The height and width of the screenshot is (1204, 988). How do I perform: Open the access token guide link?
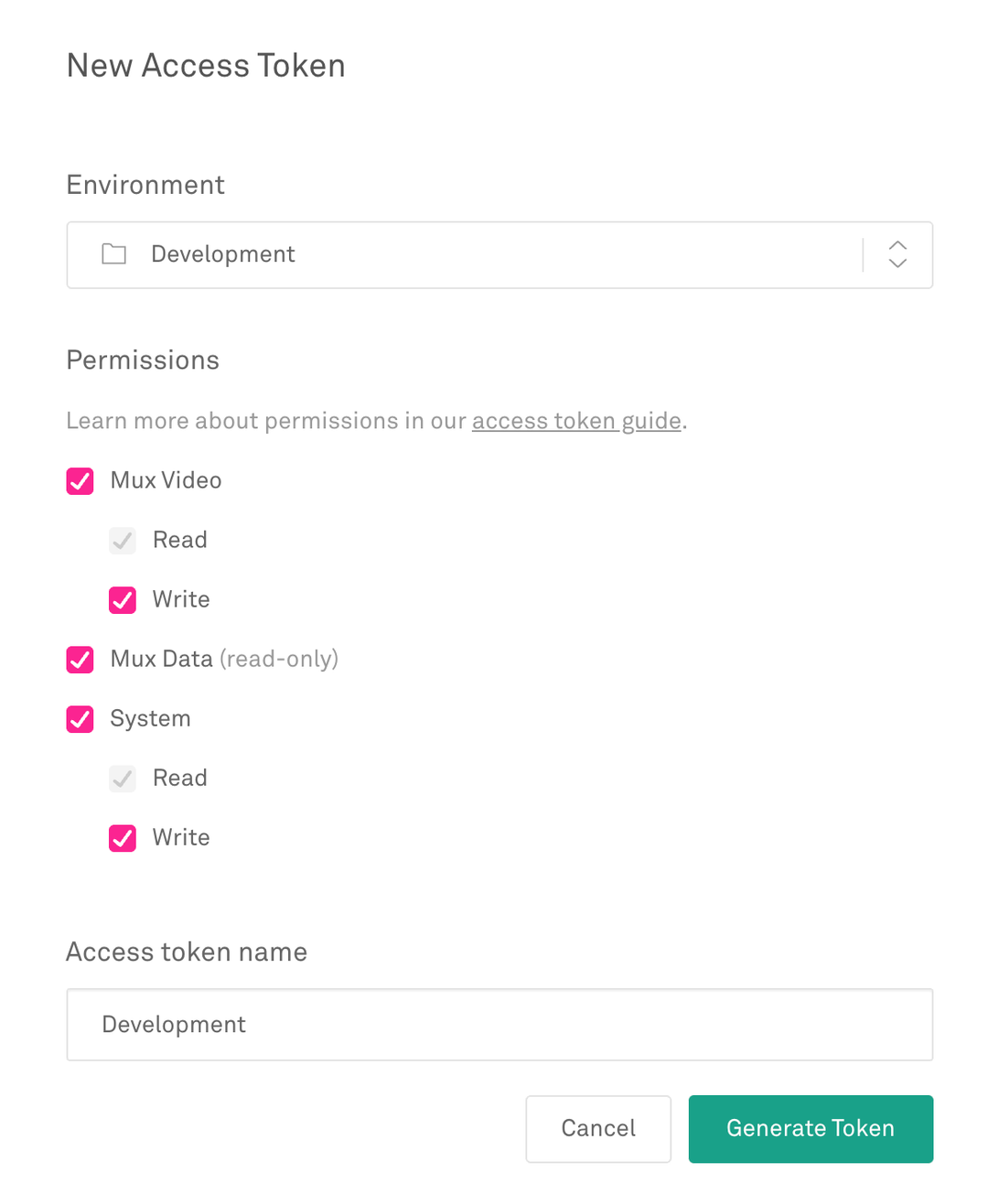576,421
